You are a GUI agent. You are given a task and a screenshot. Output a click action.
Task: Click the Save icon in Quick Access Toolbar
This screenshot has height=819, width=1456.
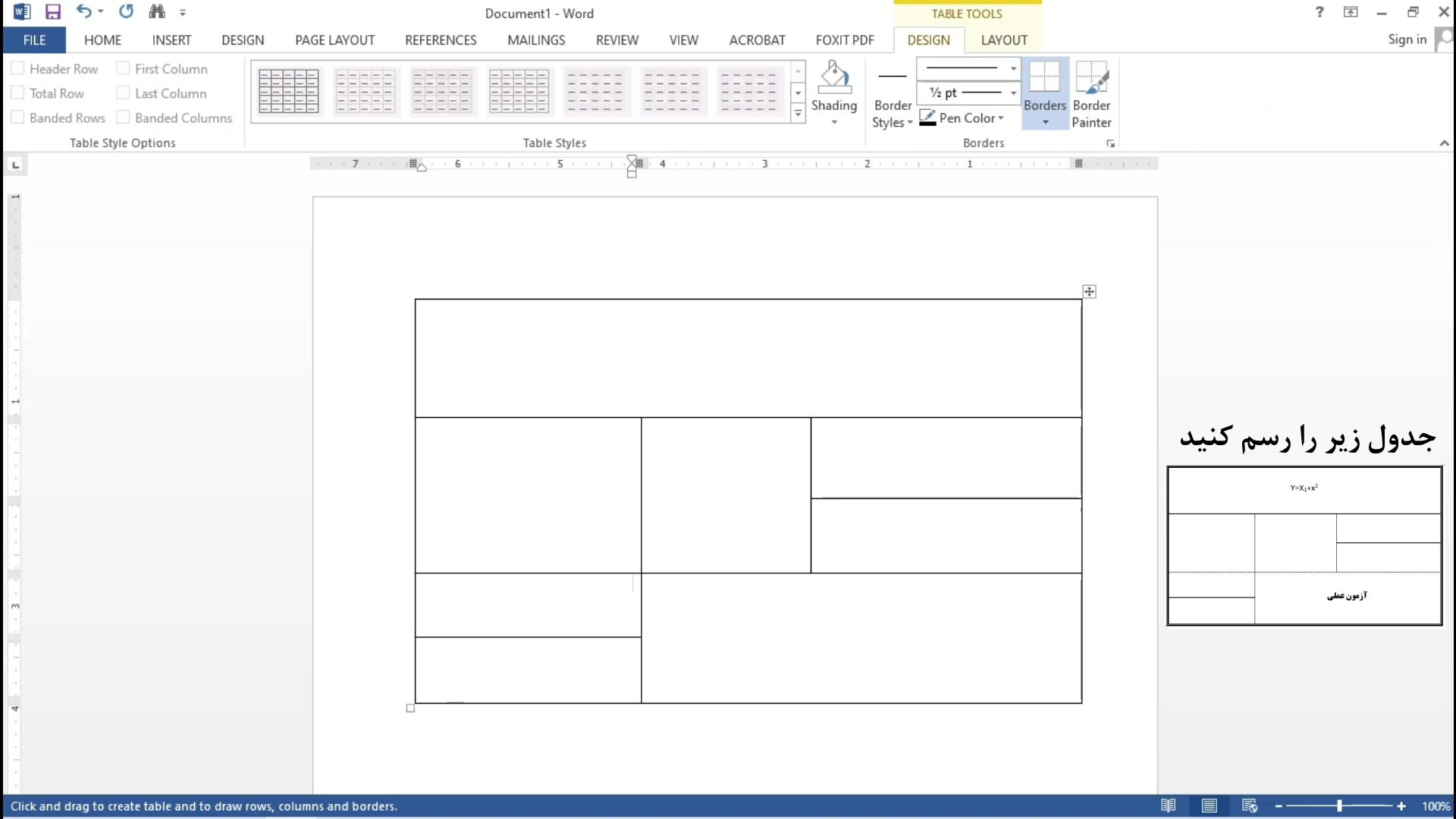pos(52,12)
